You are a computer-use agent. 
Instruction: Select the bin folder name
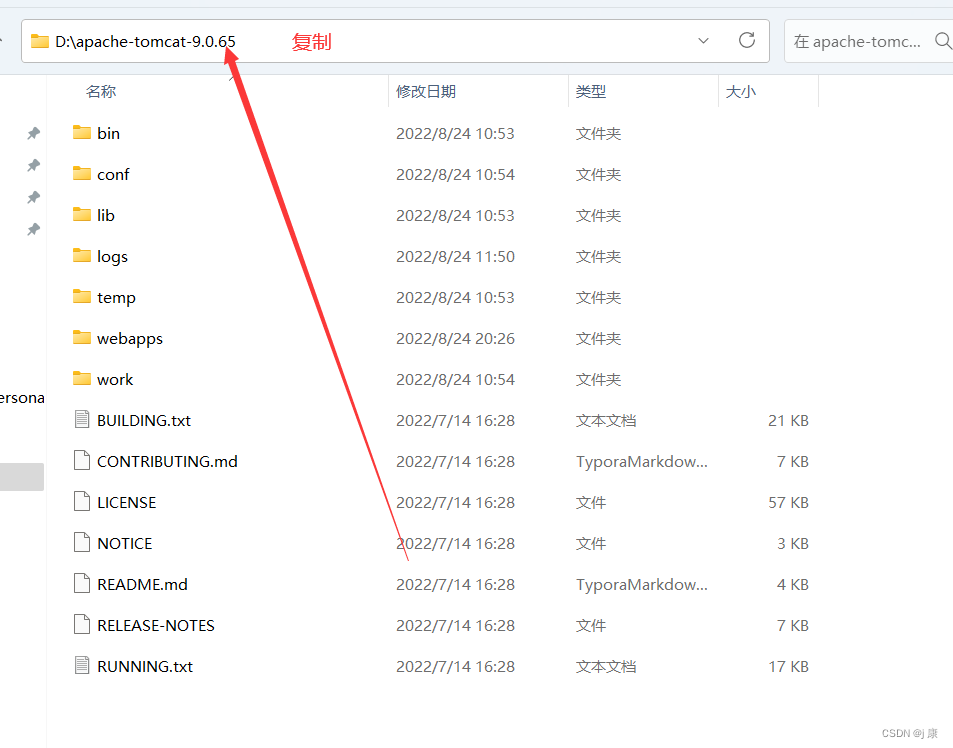(108, 133)
